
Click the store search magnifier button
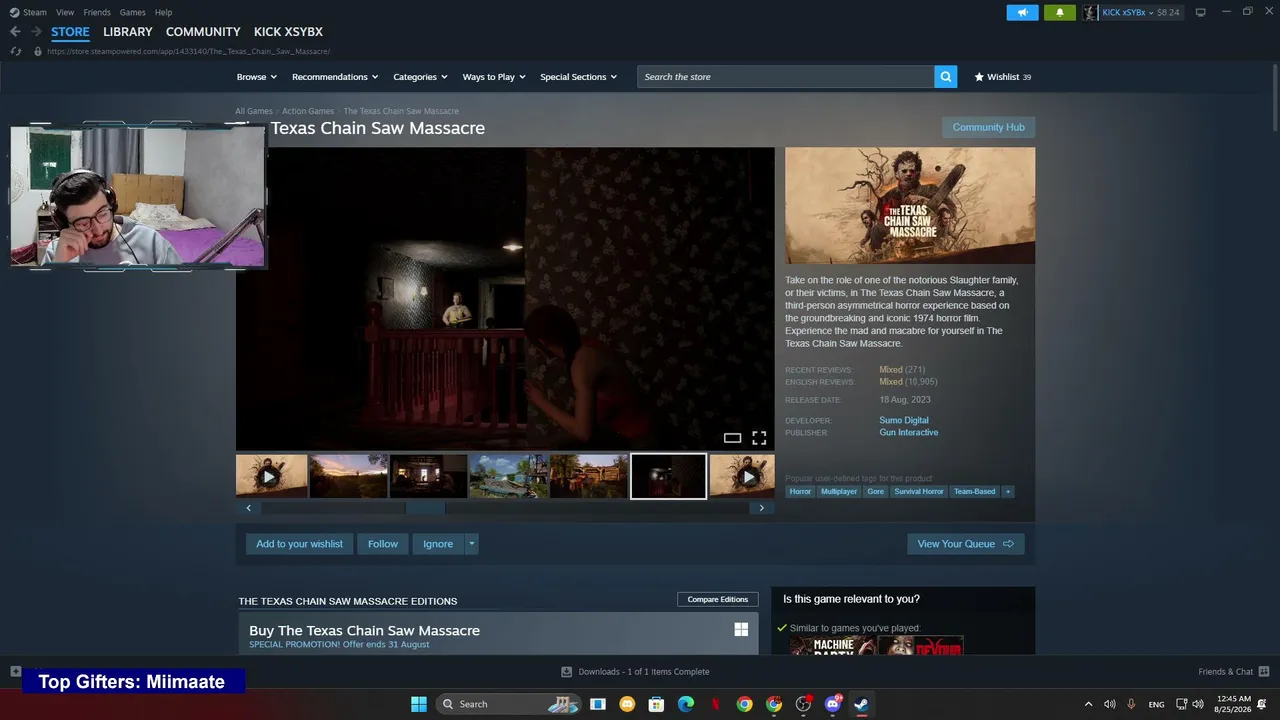(x=945, y=77)
